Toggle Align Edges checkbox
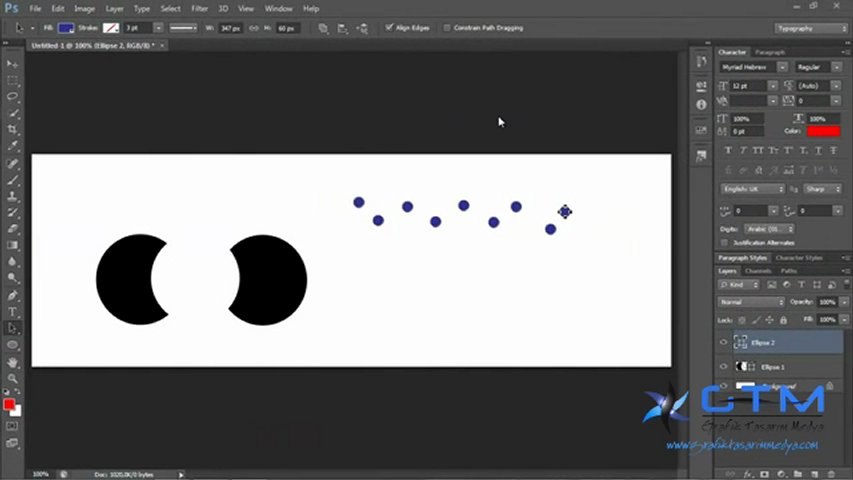This screenshot has height=480, width=853. pos(389,27)
